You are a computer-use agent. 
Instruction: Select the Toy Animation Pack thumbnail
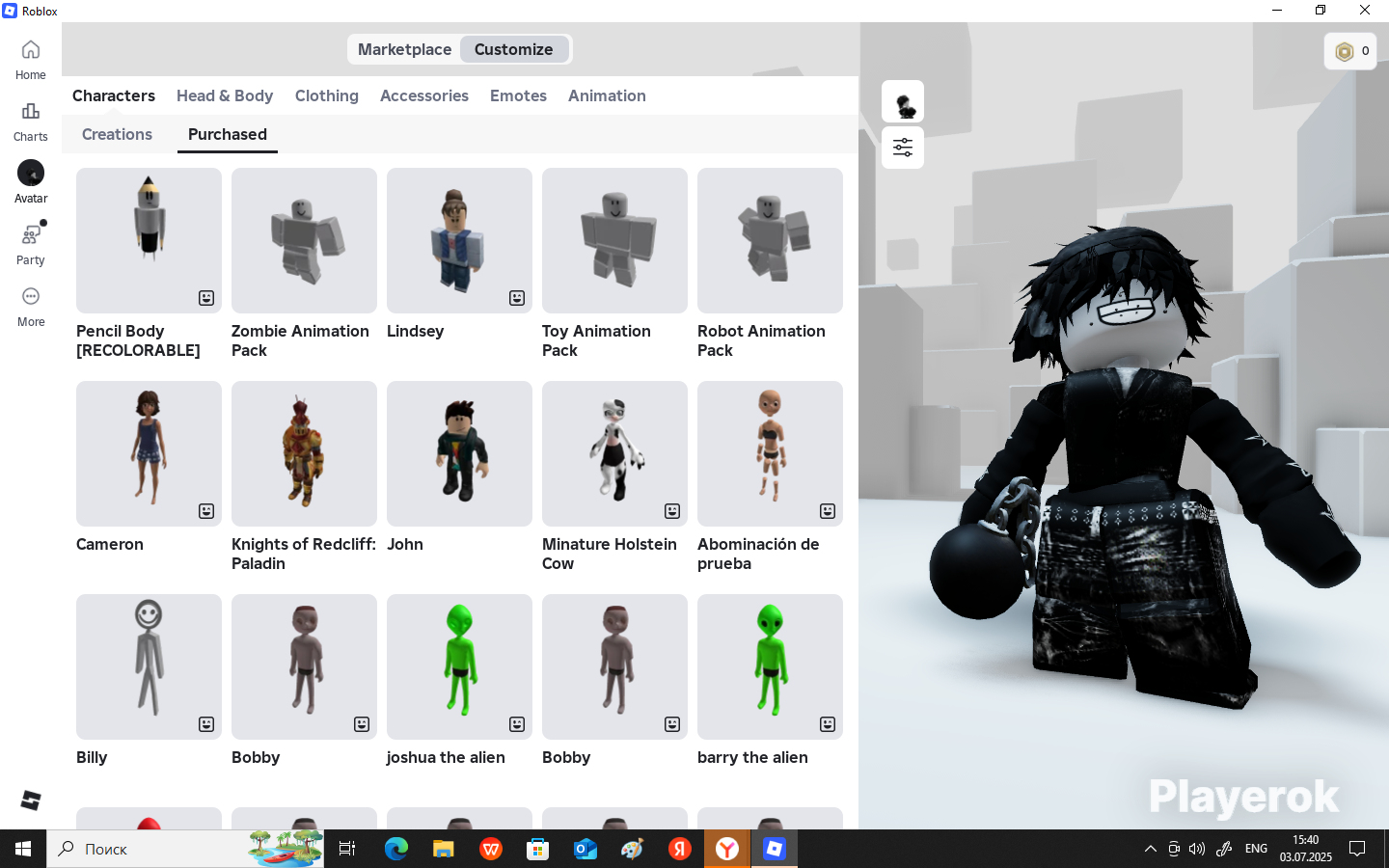point(614,240)
